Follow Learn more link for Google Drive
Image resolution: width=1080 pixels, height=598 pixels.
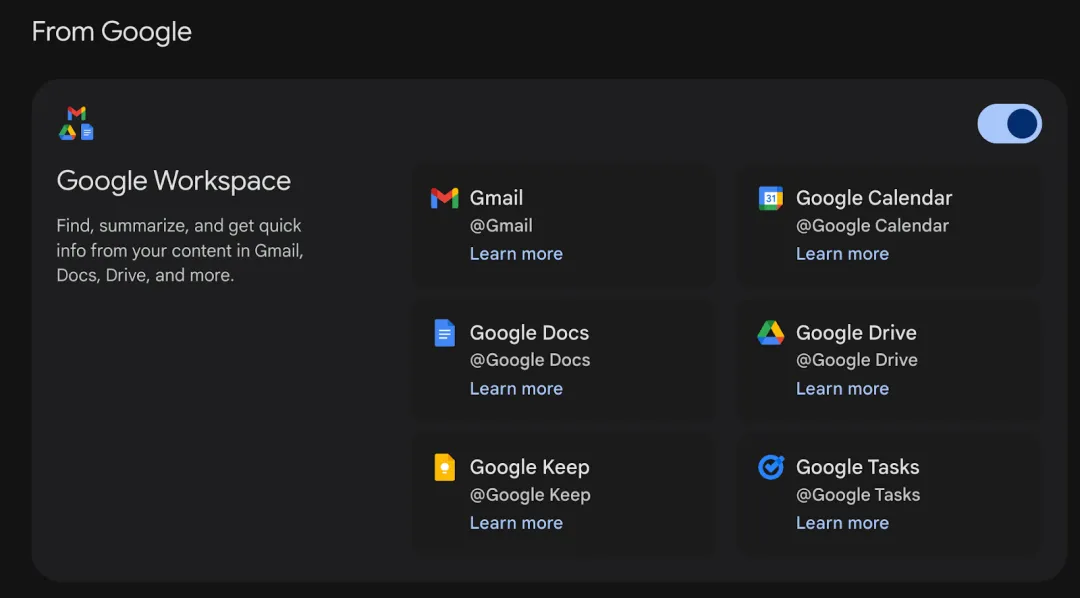[842, 389]
